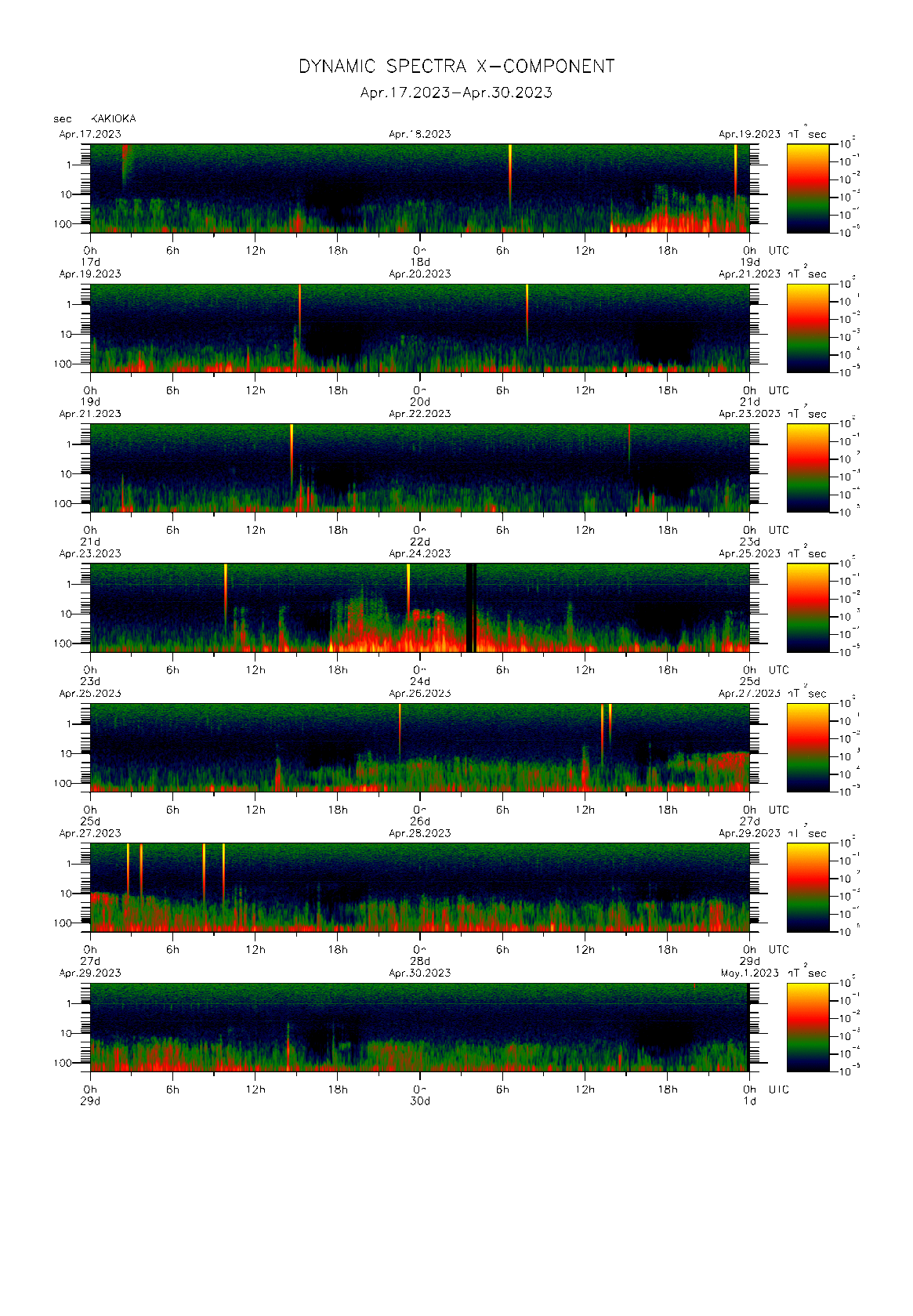Click the UTC label beside the 29d–1d time axis

click(778, 1089)
